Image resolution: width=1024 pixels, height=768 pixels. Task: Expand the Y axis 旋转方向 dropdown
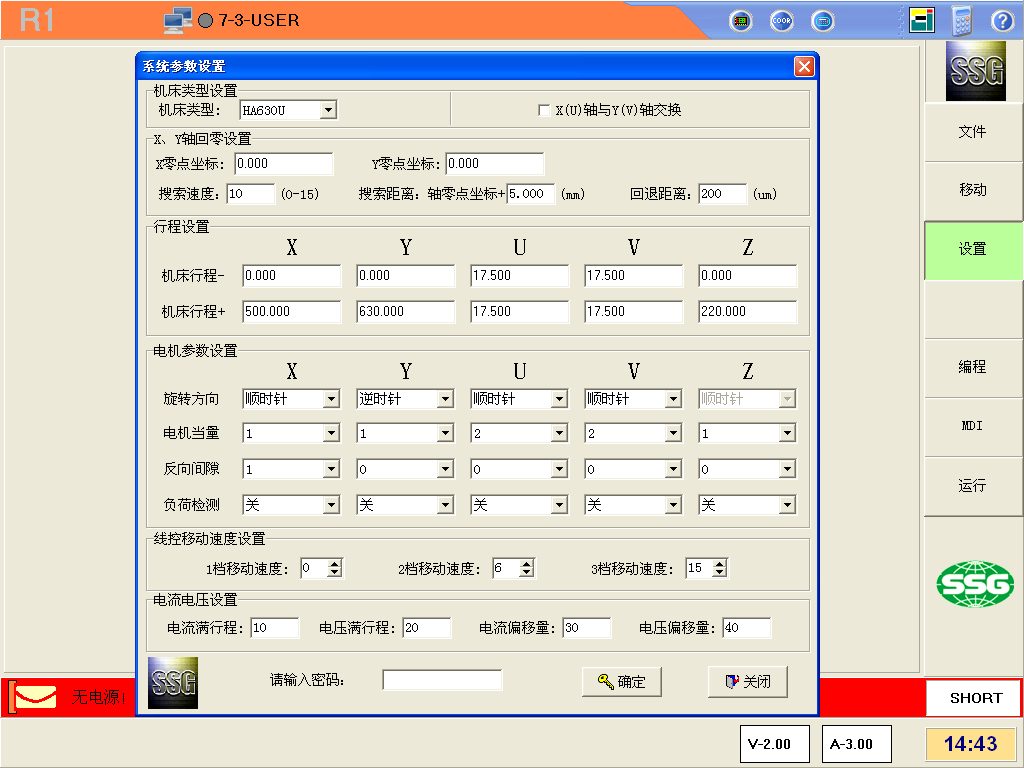click(x=445, y=399)
